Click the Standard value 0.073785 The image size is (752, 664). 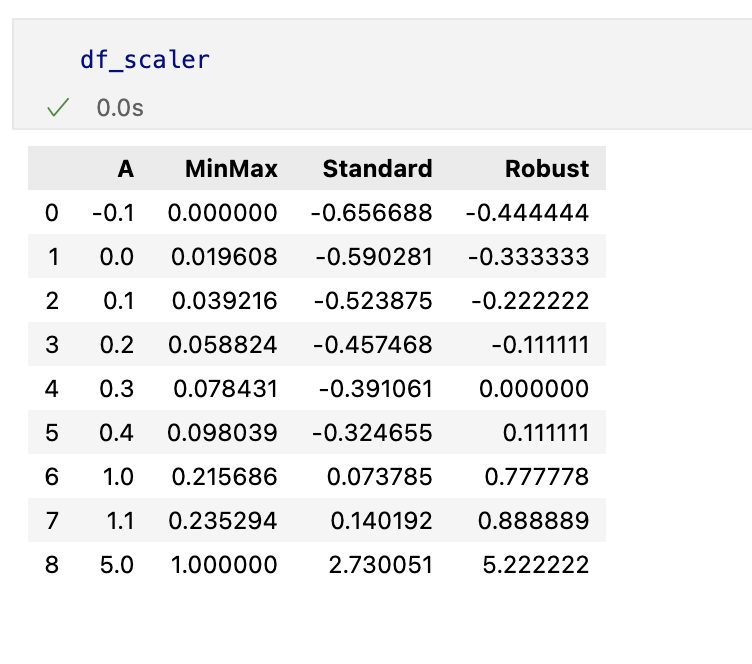[x=379, y=477]
